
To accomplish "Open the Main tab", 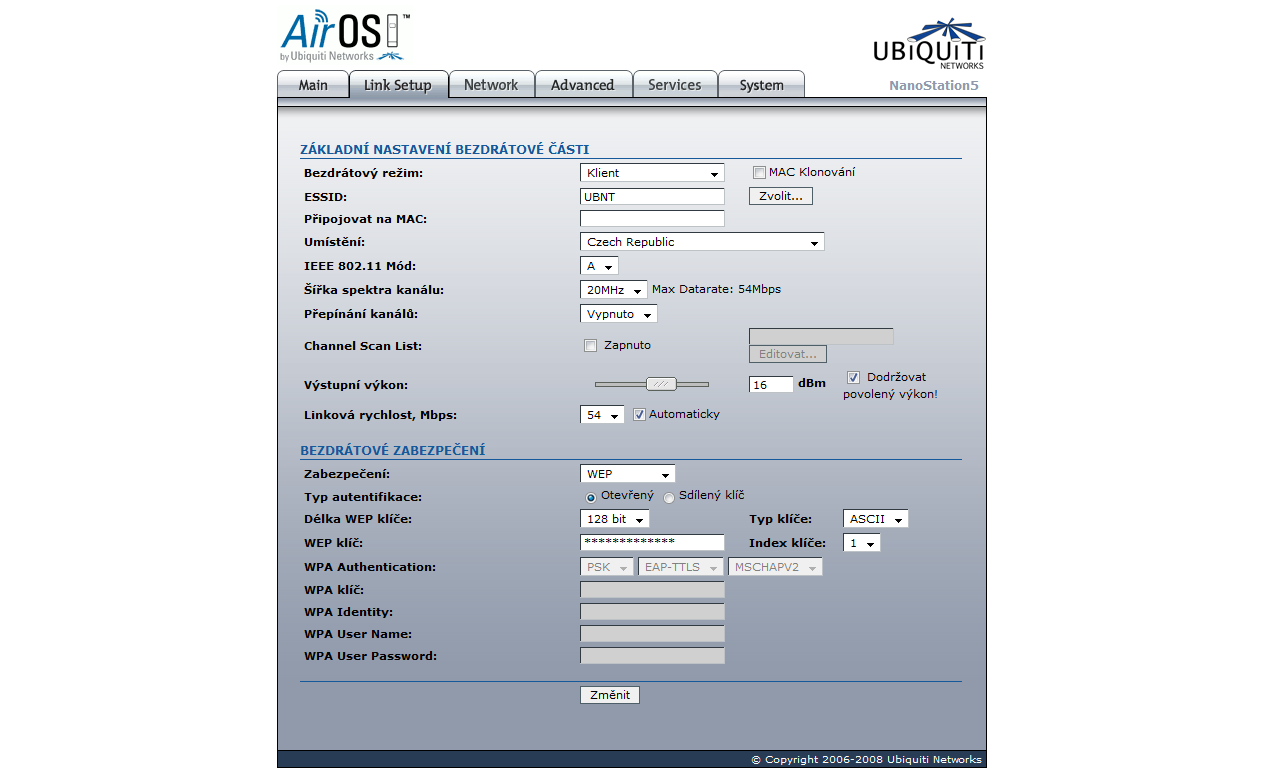I will tap(313, 85).
